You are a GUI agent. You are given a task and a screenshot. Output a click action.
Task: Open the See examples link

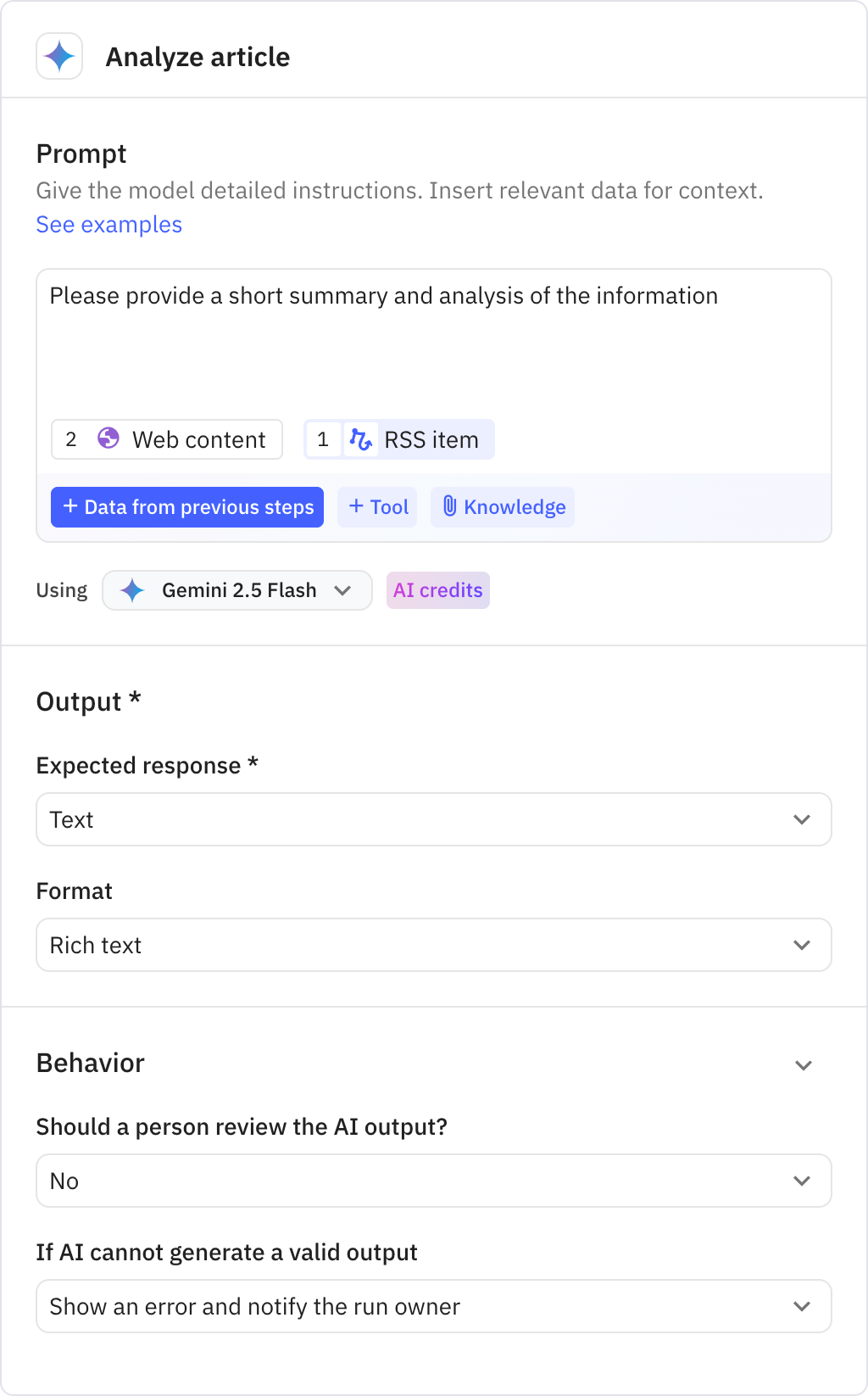pyautogui.click(x=108, y=225)
